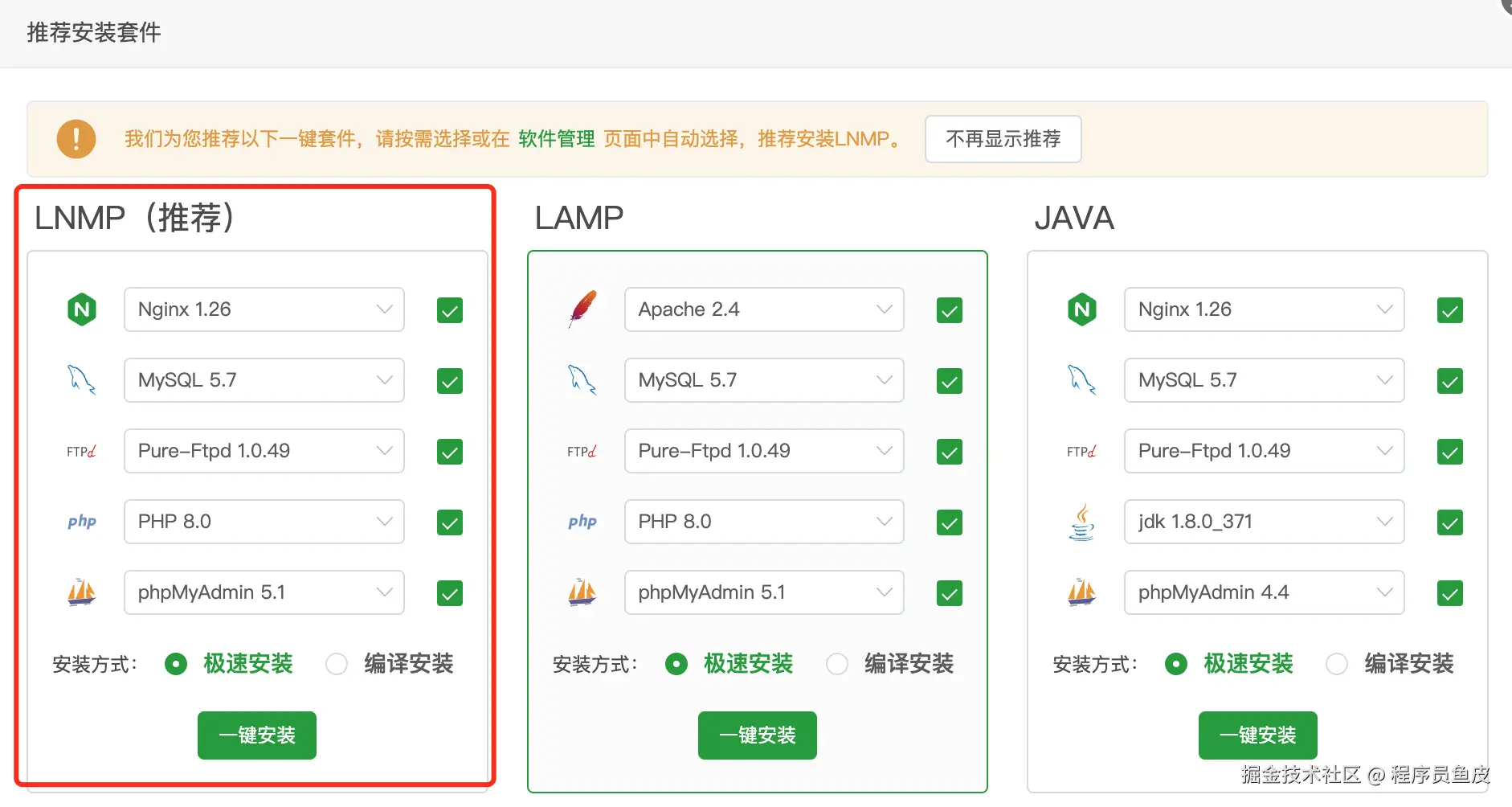The width and height of the screenshot is (1512, 807).
Task: Click the phpMyAdmin sailboat icon in LAMP
Action: (582, 592)
